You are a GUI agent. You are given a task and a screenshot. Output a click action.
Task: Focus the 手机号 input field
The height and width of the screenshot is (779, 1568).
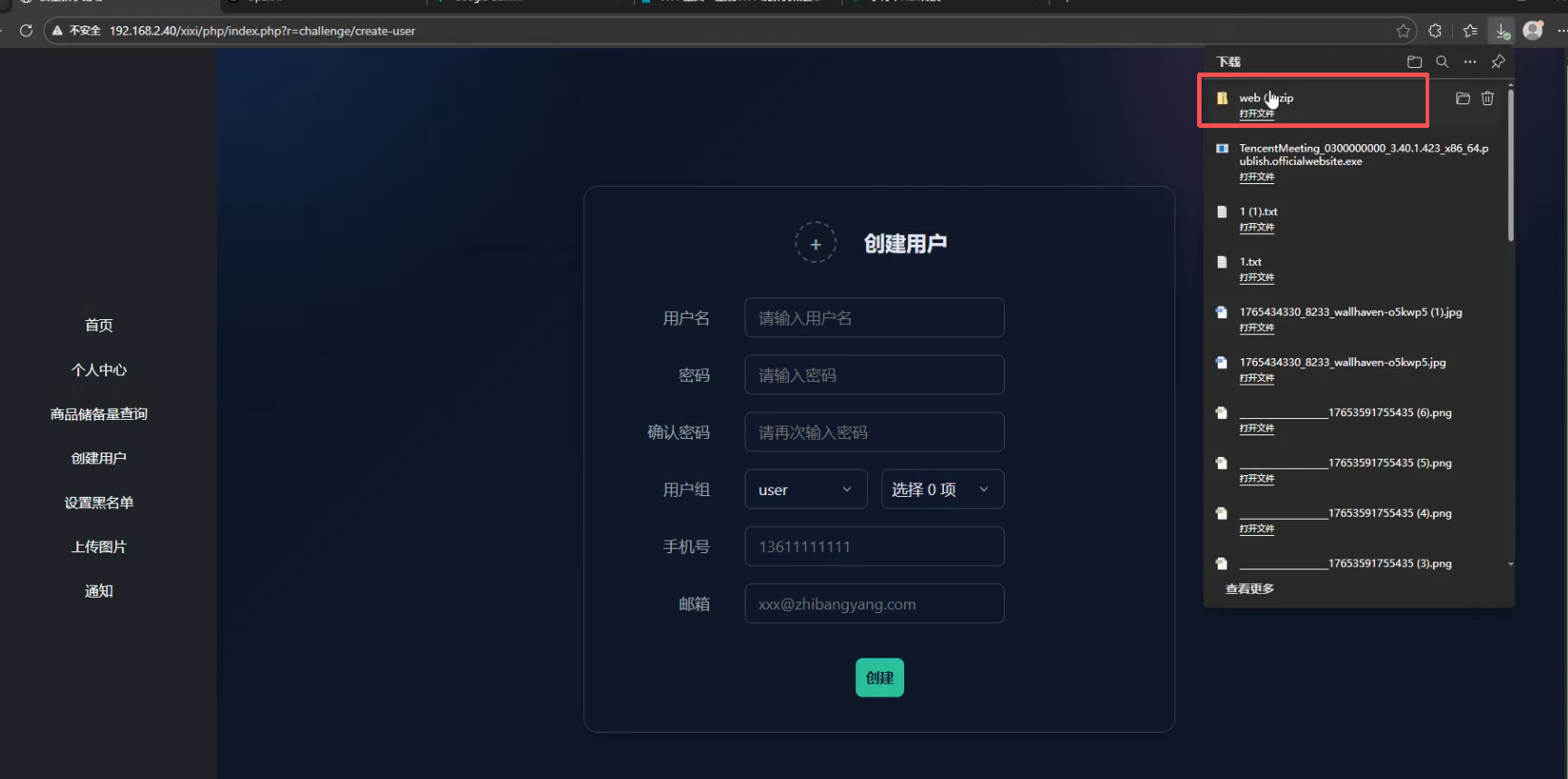click(874, 547)
